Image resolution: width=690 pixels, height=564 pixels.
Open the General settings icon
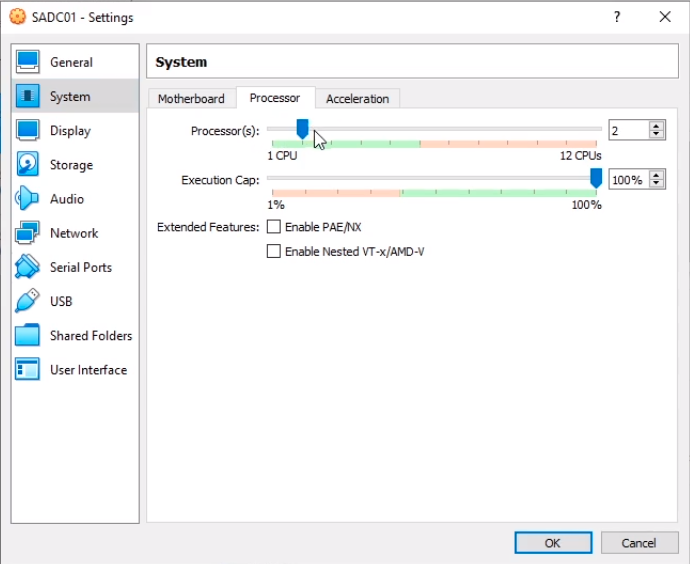[x=27, y=62]
